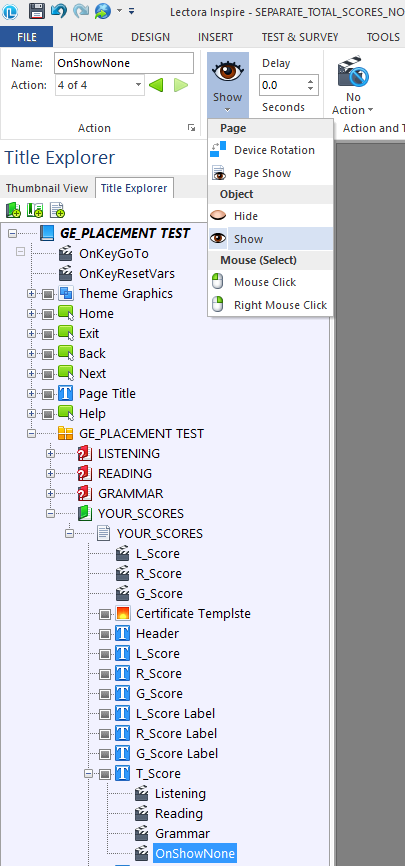The image size is (405, 866).
Task: Switch to Title Explorer tab
Action: [134, 188]
